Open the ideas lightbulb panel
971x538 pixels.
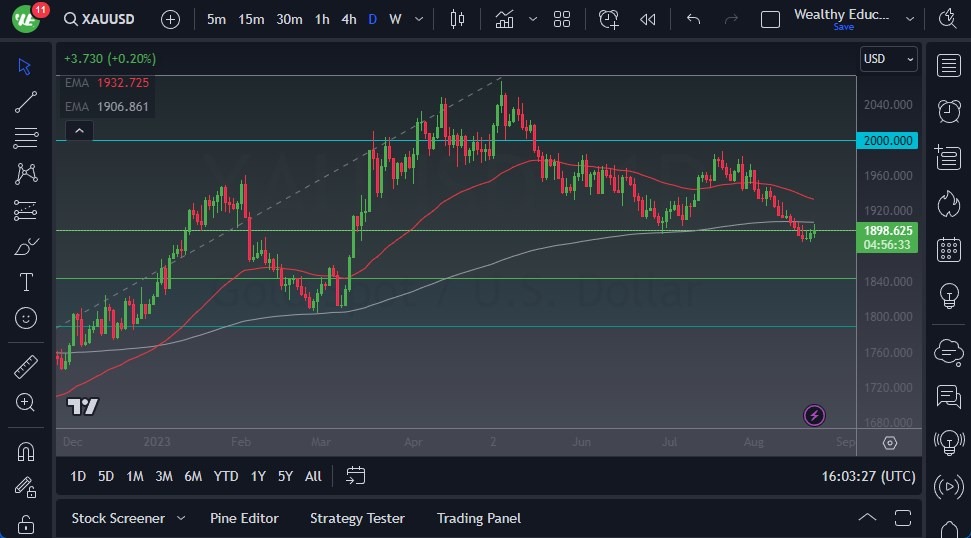pyautogui.click(x=948, y=296)
